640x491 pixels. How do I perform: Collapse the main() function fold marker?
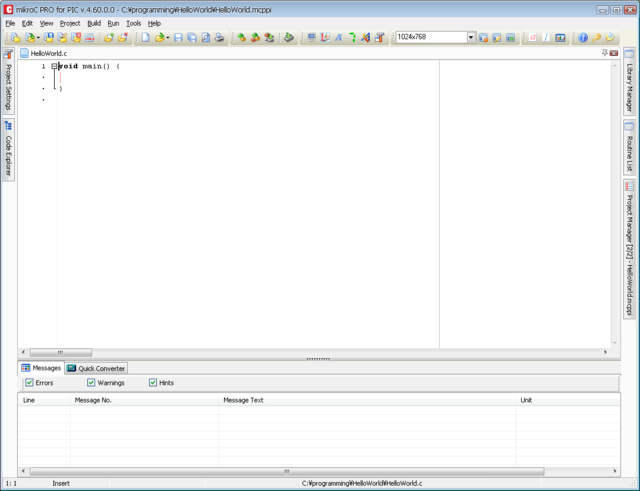54,66
